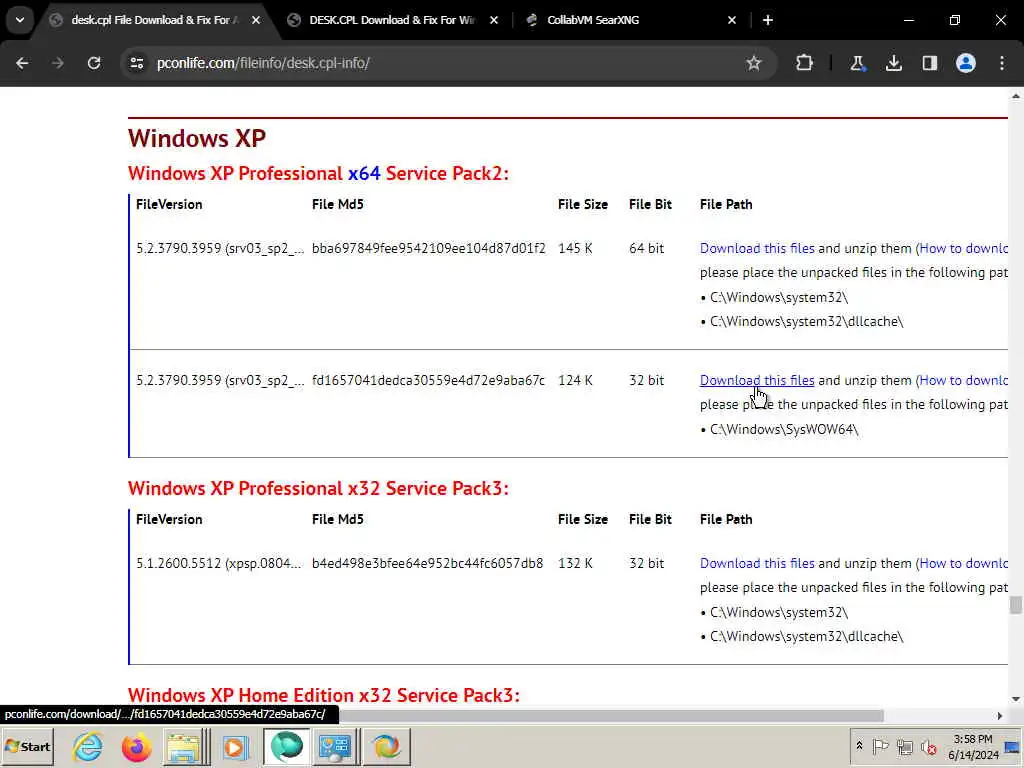Open Windows Media Player on taskbar
This screenshot has height=768, width=1024.
[235, 746]
